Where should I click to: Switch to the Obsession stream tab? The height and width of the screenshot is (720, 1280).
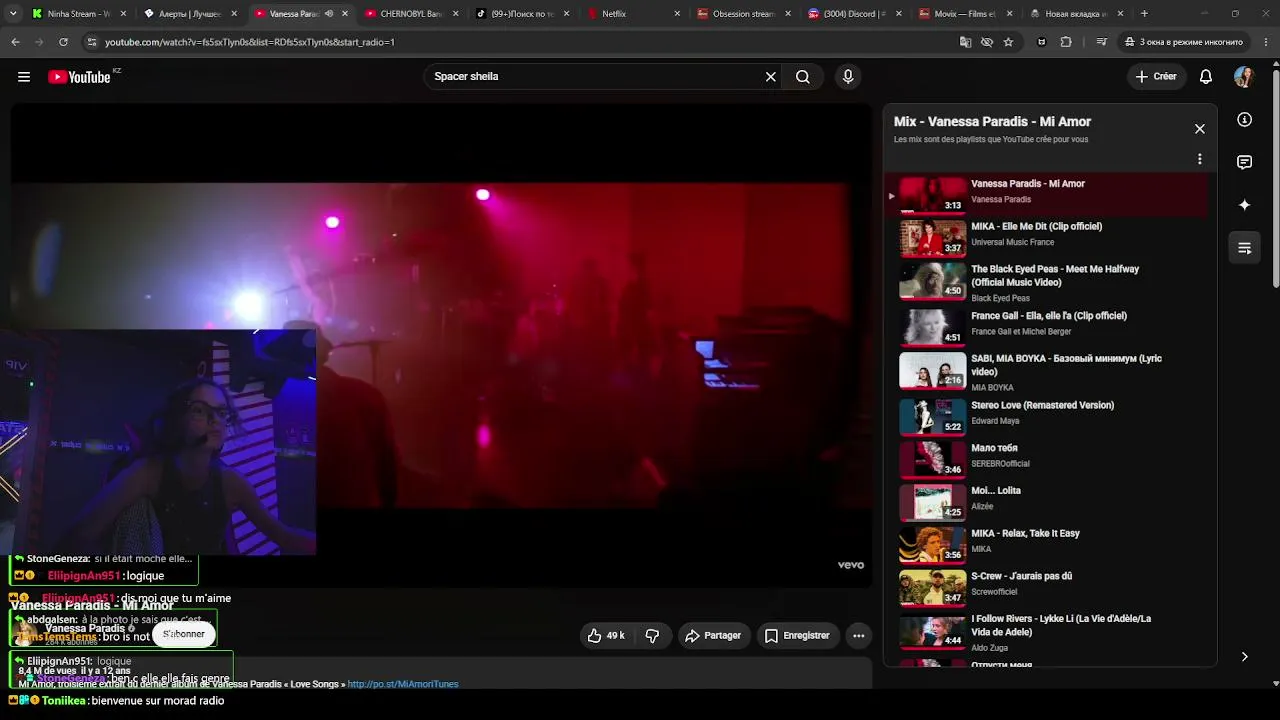click(743, 14)
